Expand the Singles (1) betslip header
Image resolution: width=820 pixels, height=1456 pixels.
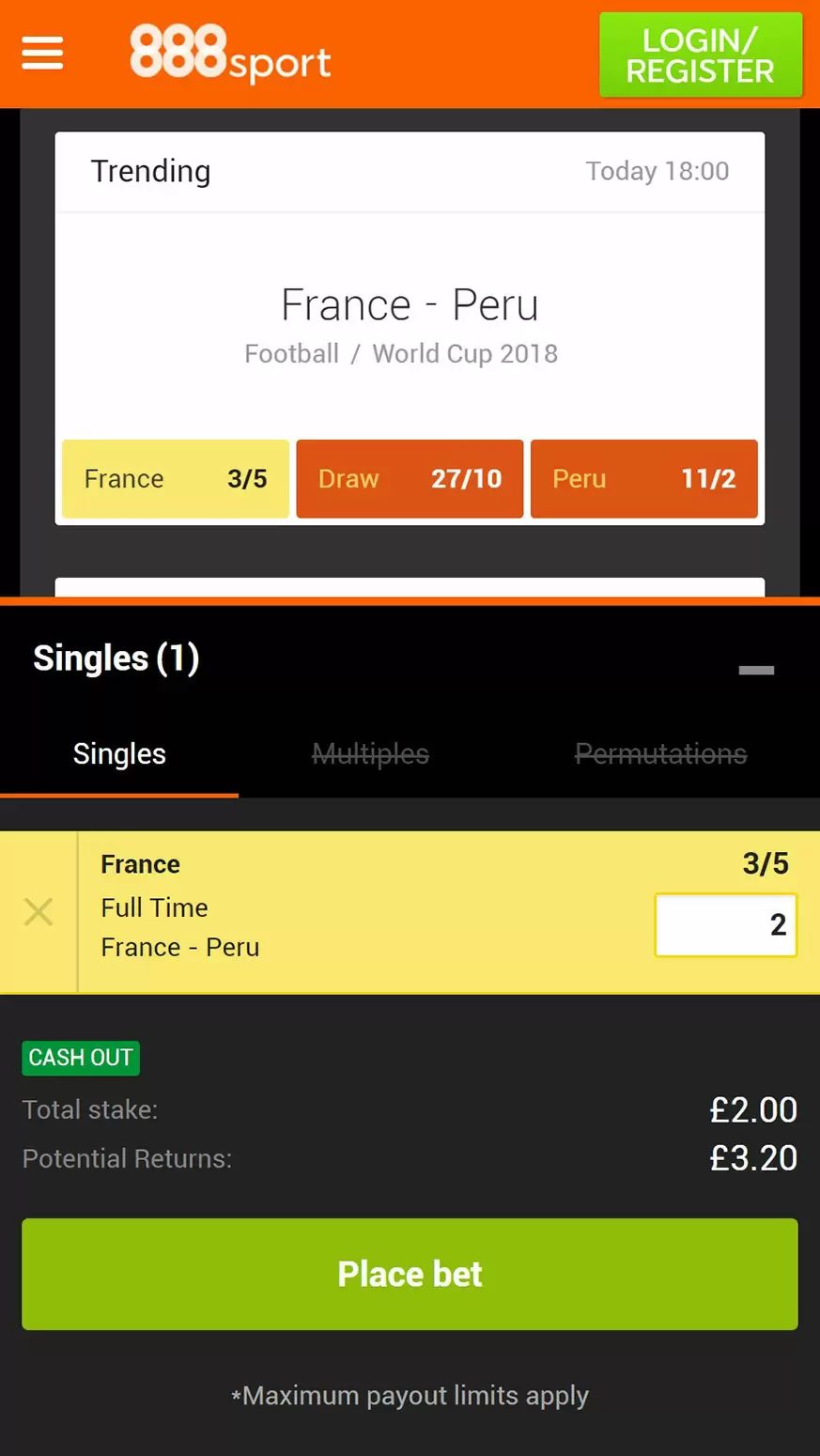(x=410, y=658)
